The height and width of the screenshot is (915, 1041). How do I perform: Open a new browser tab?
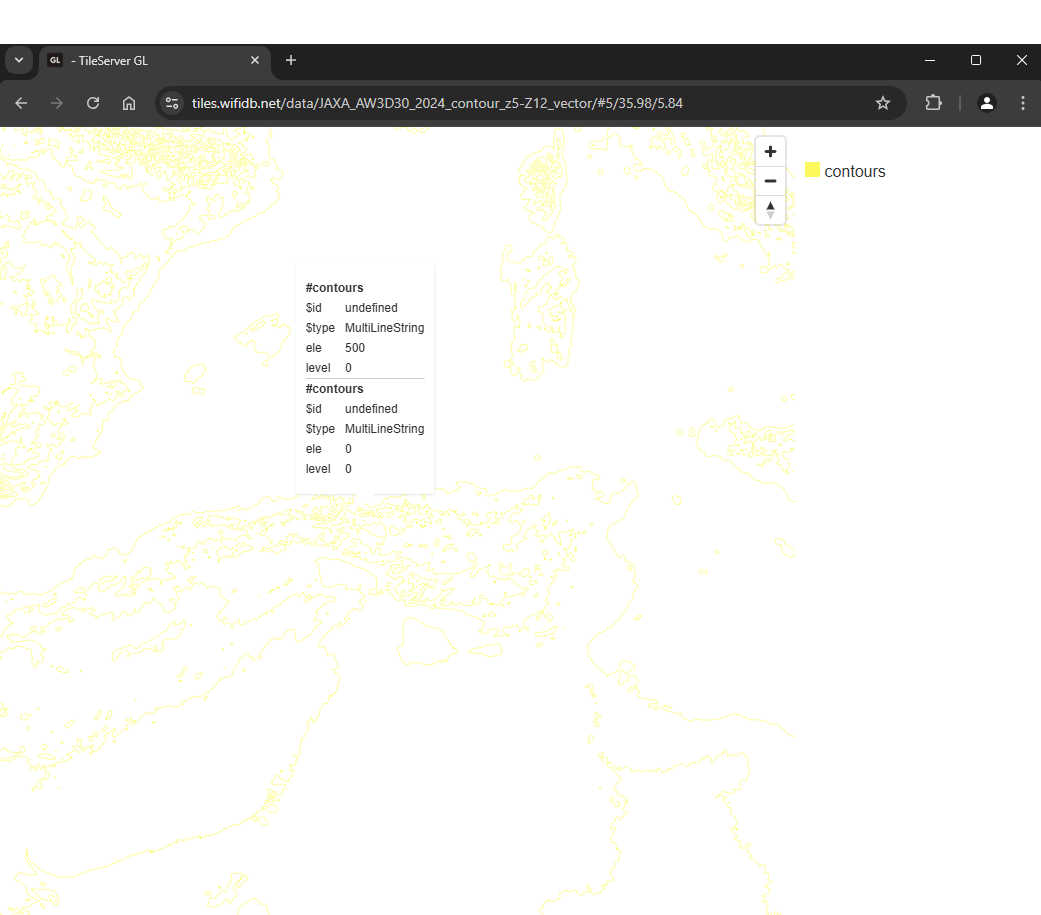(x=291, y=60)
